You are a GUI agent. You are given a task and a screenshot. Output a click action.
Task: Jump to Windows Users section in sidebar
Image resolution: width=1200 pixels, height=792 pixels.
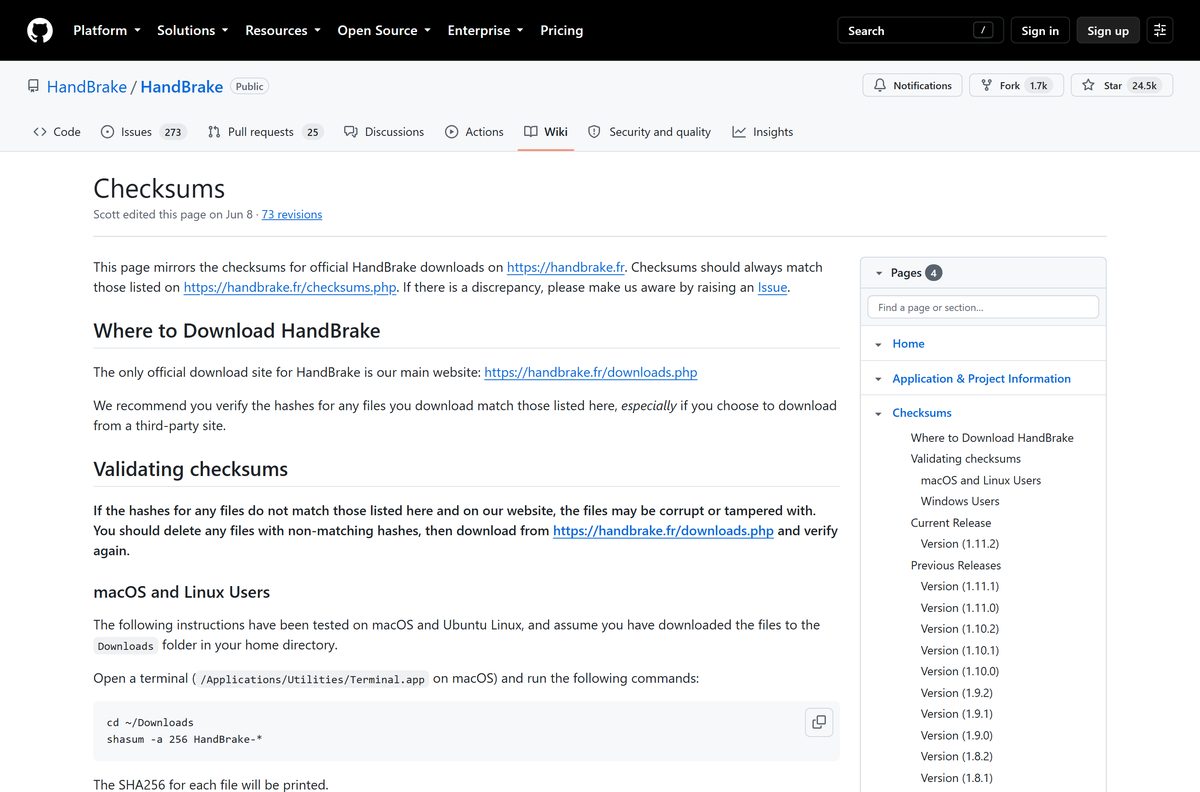click(x=960, y=501)
